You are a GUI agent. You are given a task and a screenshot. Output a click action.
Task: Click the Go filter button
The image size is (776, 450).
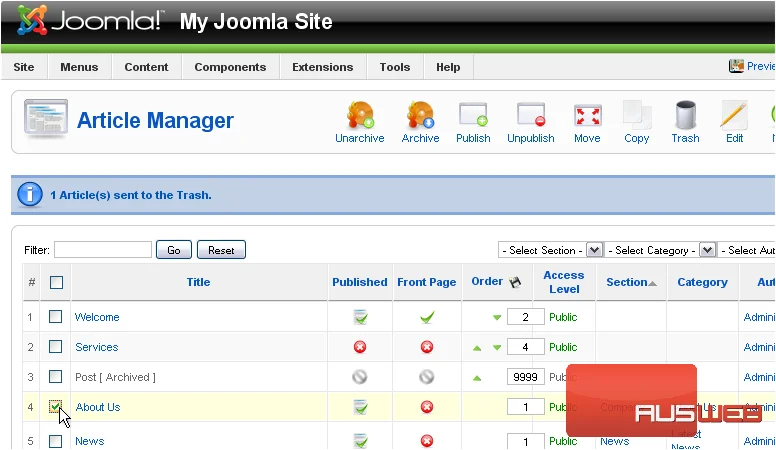174,250
